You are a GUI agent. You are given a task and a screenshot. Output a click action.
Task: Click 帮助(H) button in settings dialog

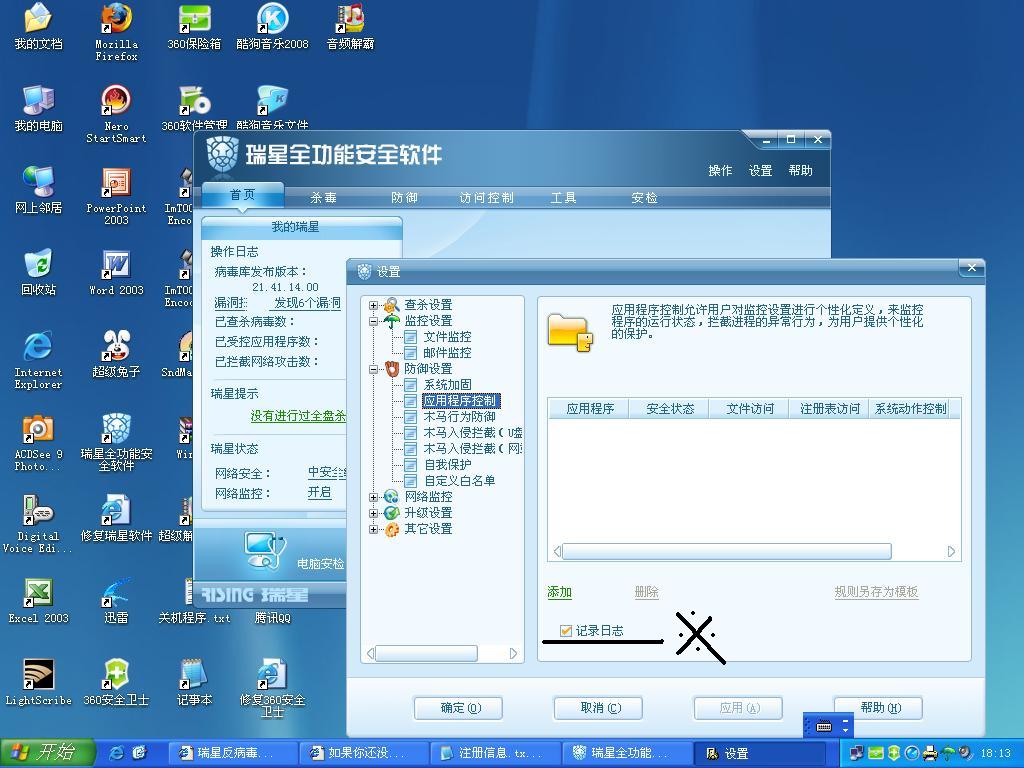click(x=878, y=708)
